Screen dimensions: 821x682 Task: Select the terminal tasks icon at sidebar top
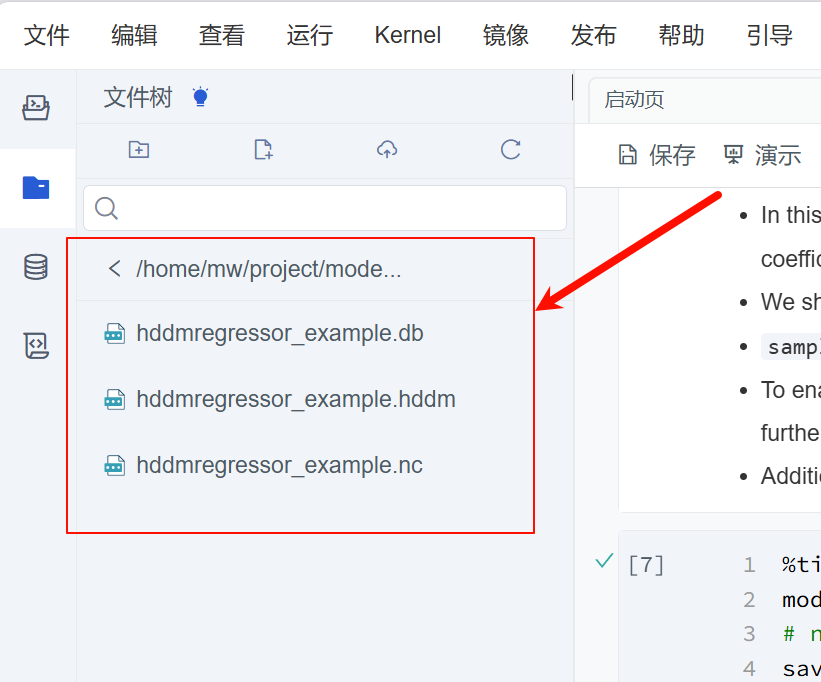pyautogui.click(x=36, y=107)
